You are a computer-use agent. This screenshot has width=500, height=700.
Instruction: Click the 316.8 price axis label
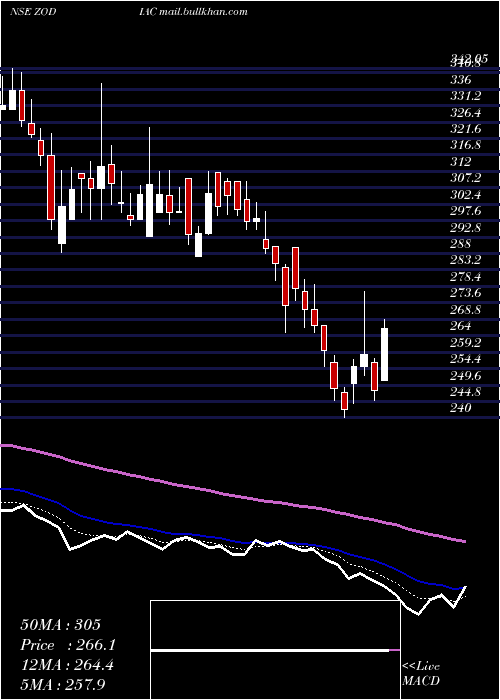466,146
